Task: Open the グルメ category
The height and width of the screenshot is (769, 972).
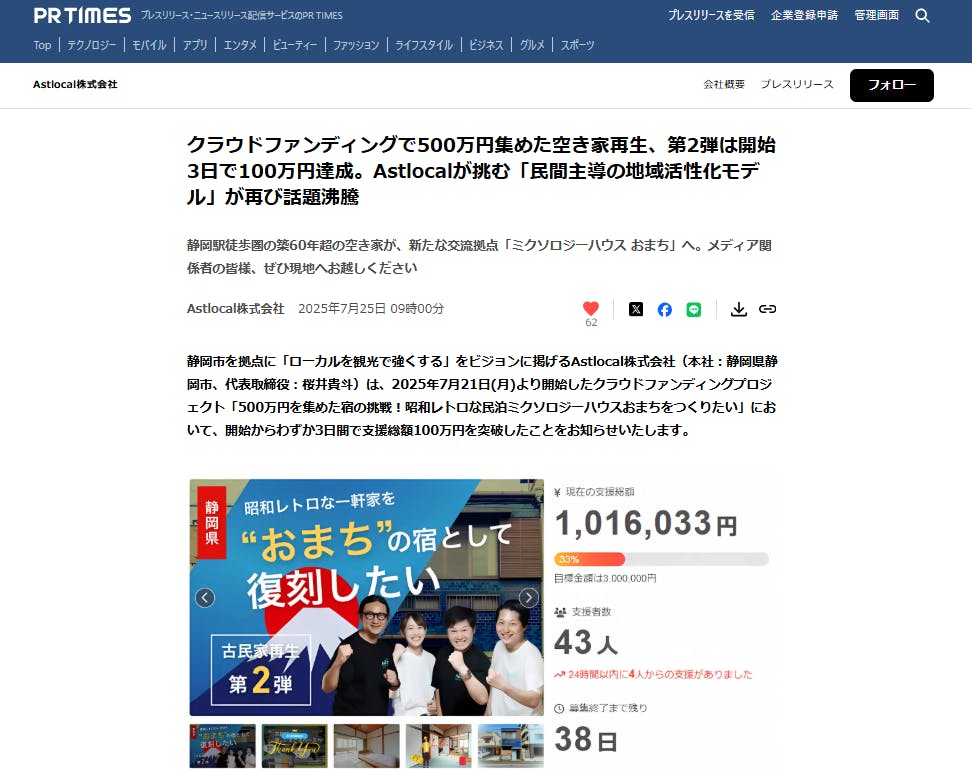Action: 532,45
